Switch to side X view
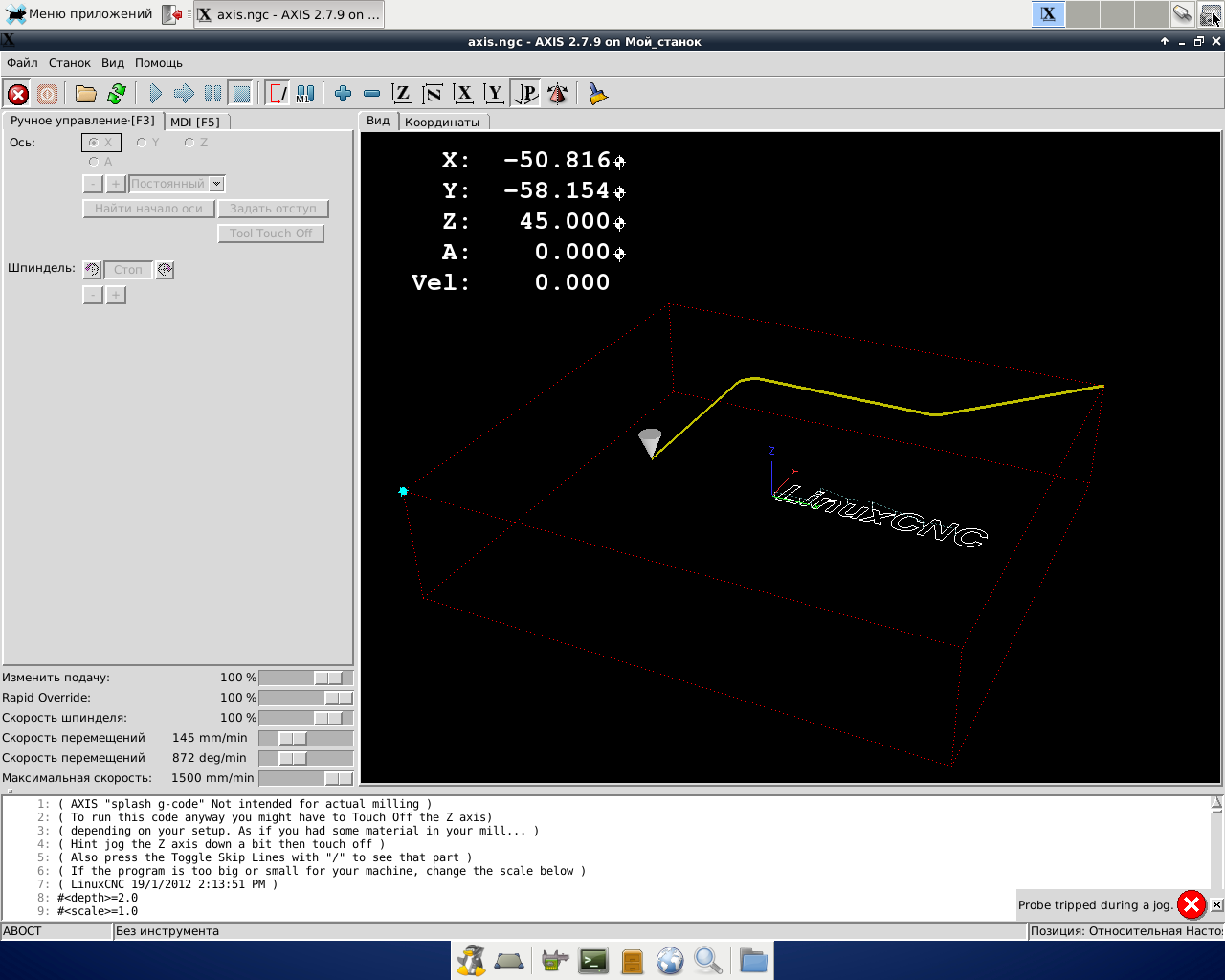1225x980 pixels. click(463, 94)
